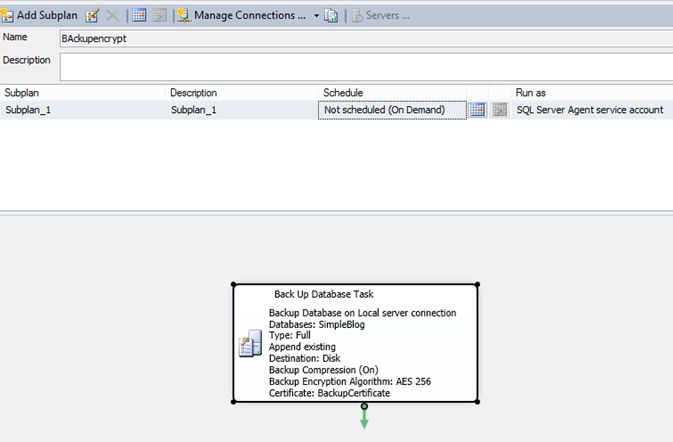Open schedule calendar icon in Subplan_1 row

click(x=477, y=110)
